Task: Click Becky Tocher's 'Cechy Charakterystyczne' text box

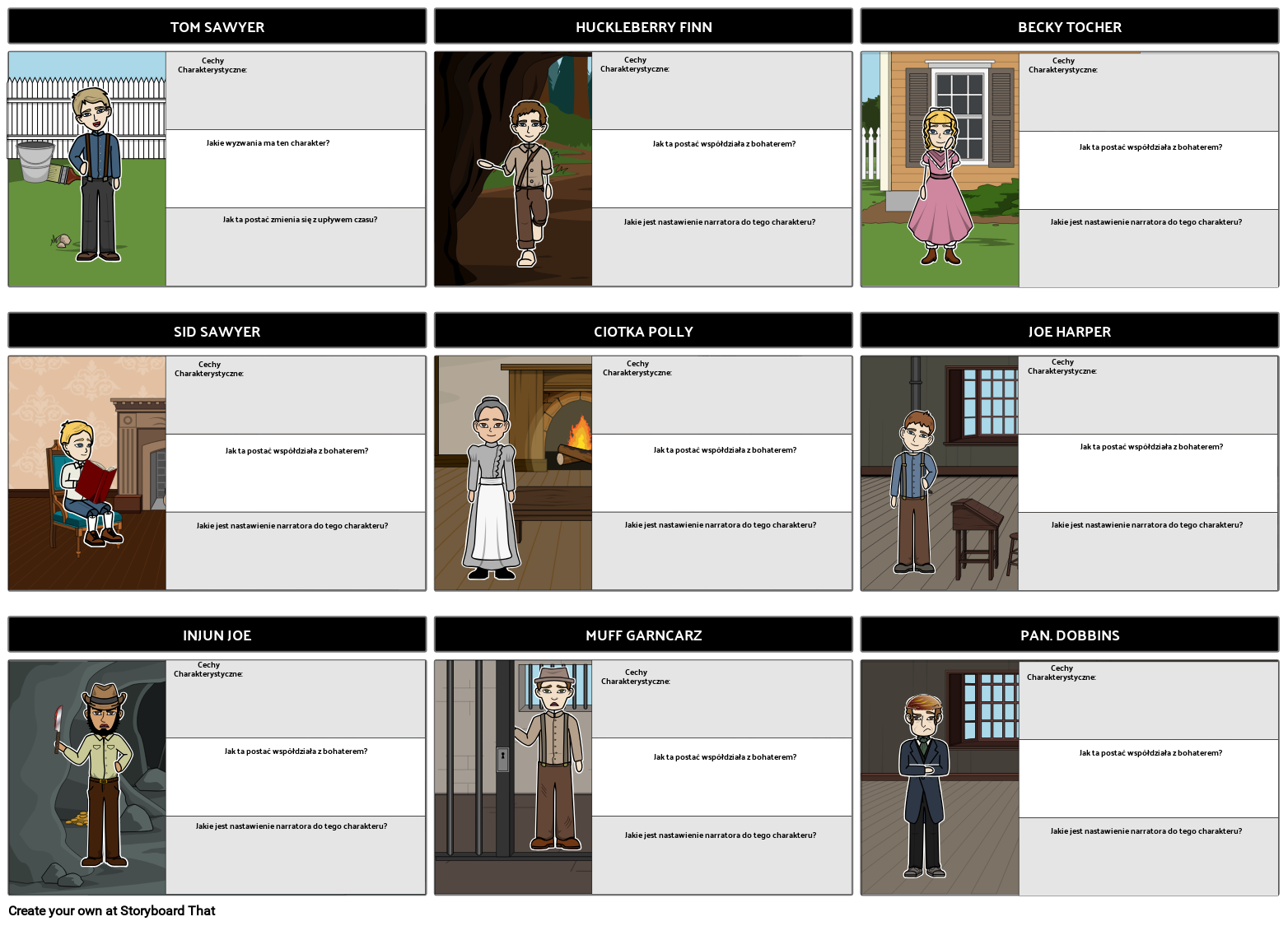Action: pos(1148,91)
